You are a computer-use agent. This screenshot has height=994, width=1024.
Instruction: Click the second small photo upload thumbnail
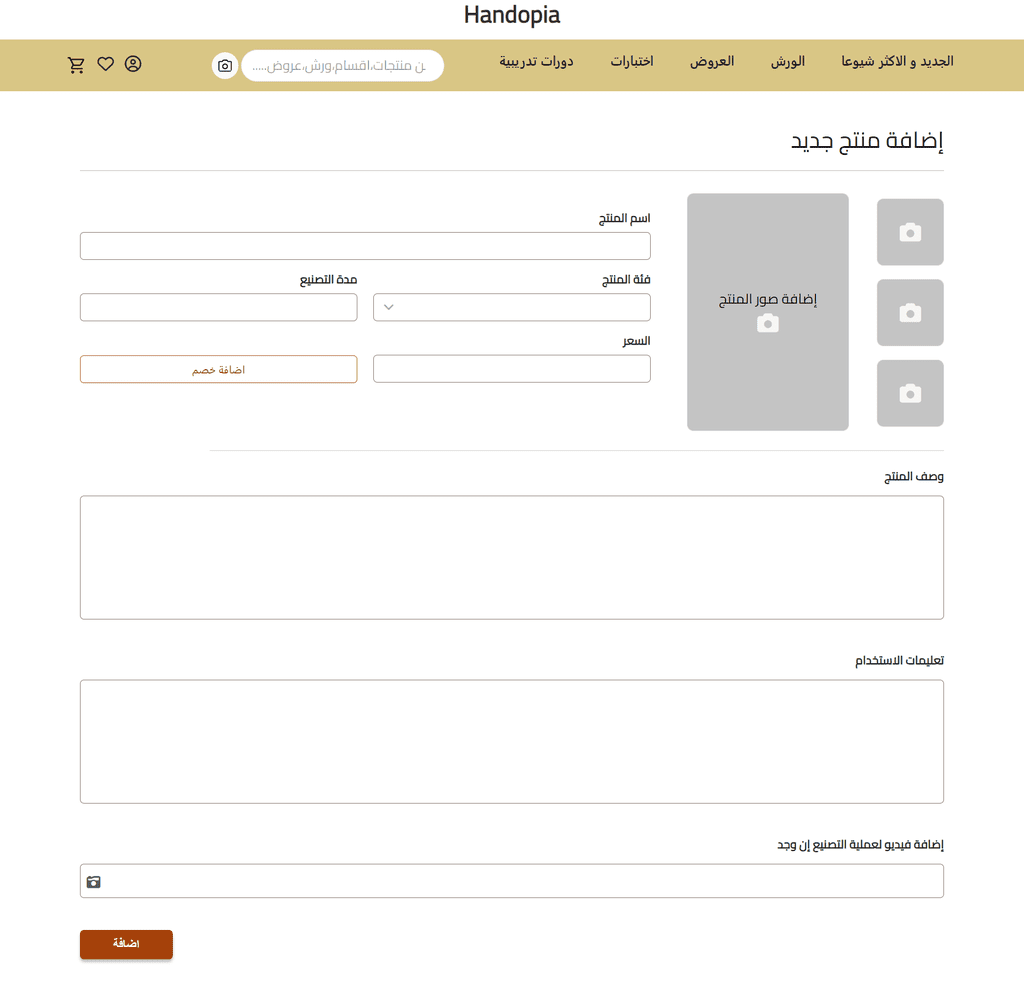(910, 312)
